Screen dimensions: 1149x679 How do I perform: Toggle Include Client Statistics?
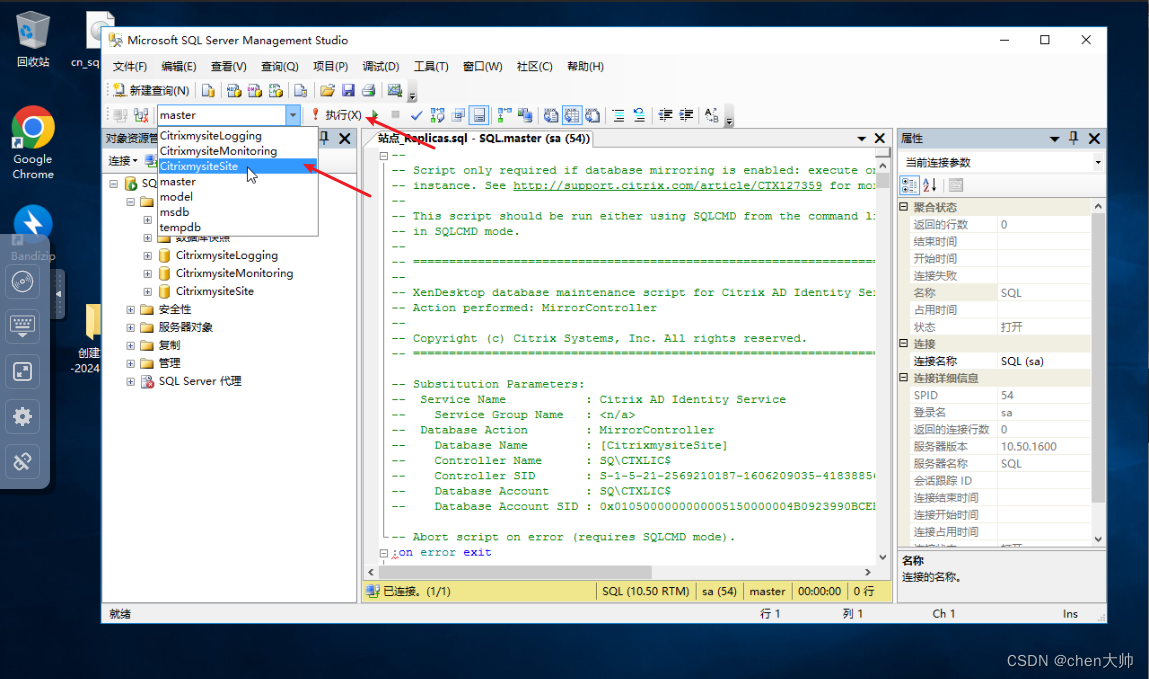(525, 115)
